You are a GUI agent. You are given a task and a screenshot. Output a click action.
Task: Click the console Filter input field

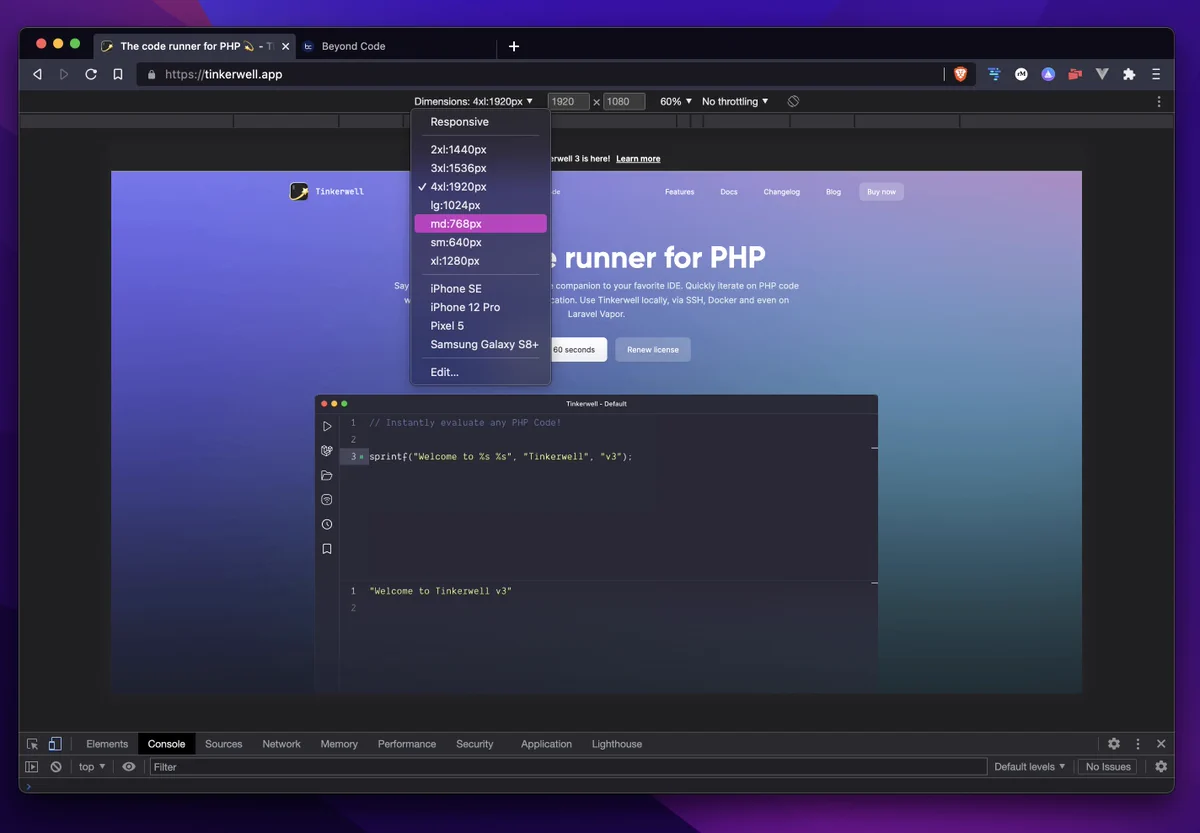(568, 767)
